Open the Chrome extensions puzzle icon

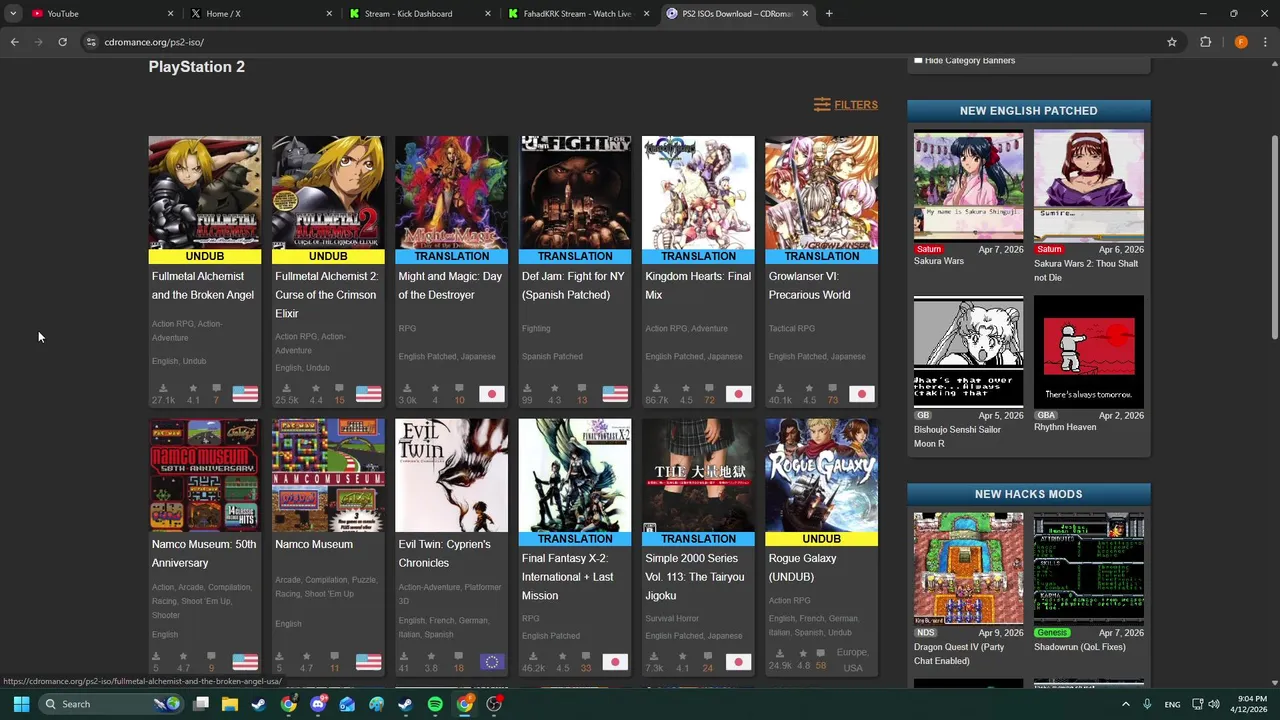[x=1205, y=42]
